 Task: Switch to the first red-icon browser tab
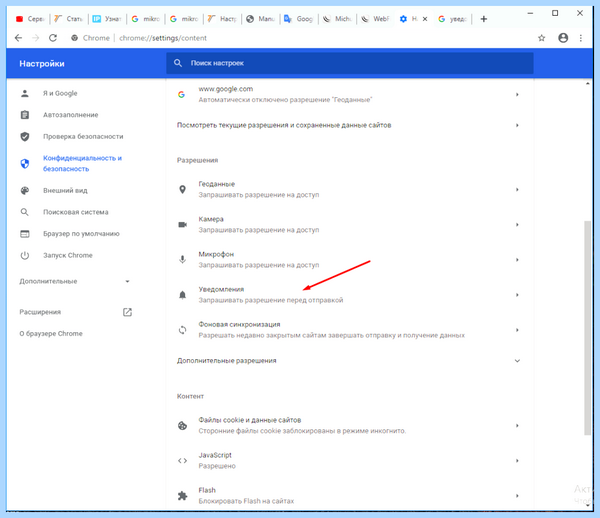[x=30, y=19]
